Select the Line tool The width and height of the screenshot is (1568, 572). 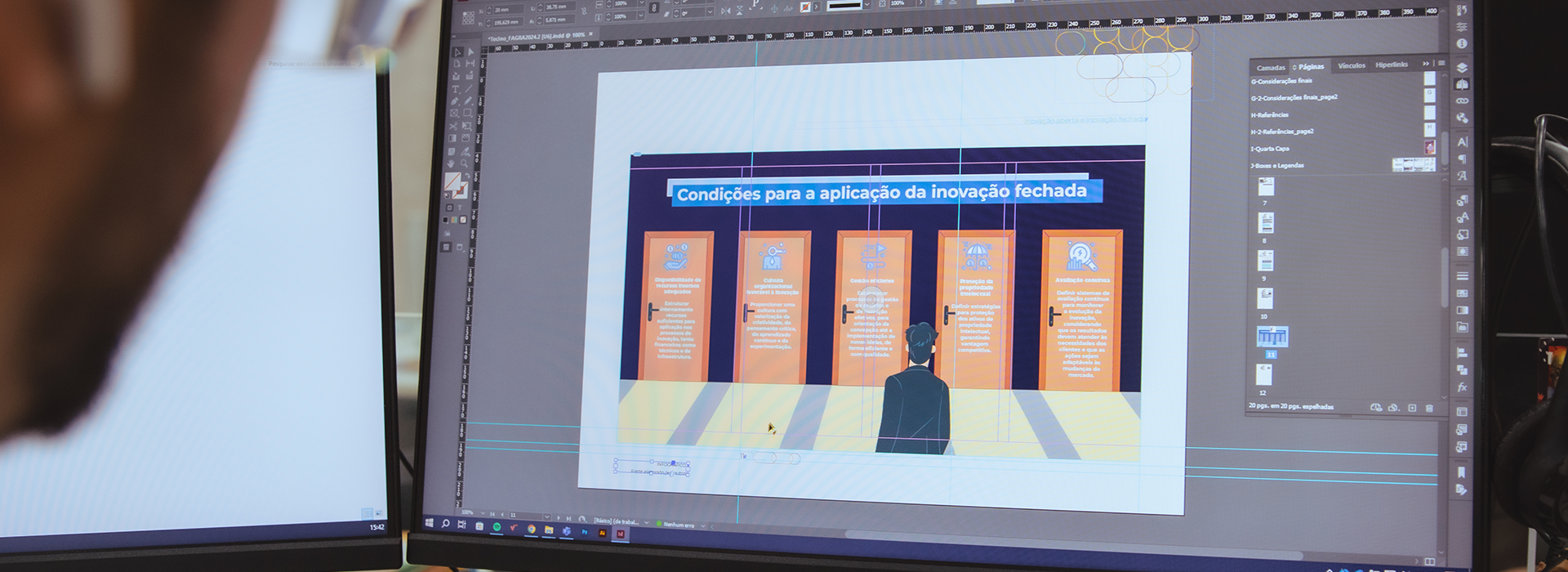point(470,89)
